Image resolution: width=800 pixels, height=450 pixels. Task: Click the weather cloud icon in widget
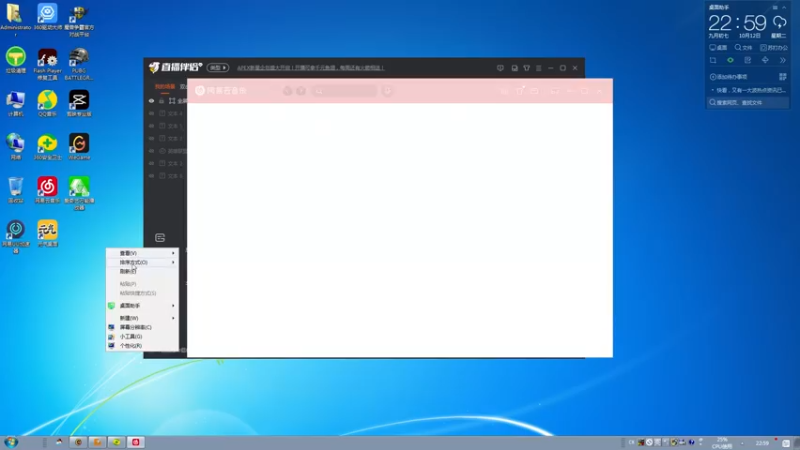tap(780, 22)
